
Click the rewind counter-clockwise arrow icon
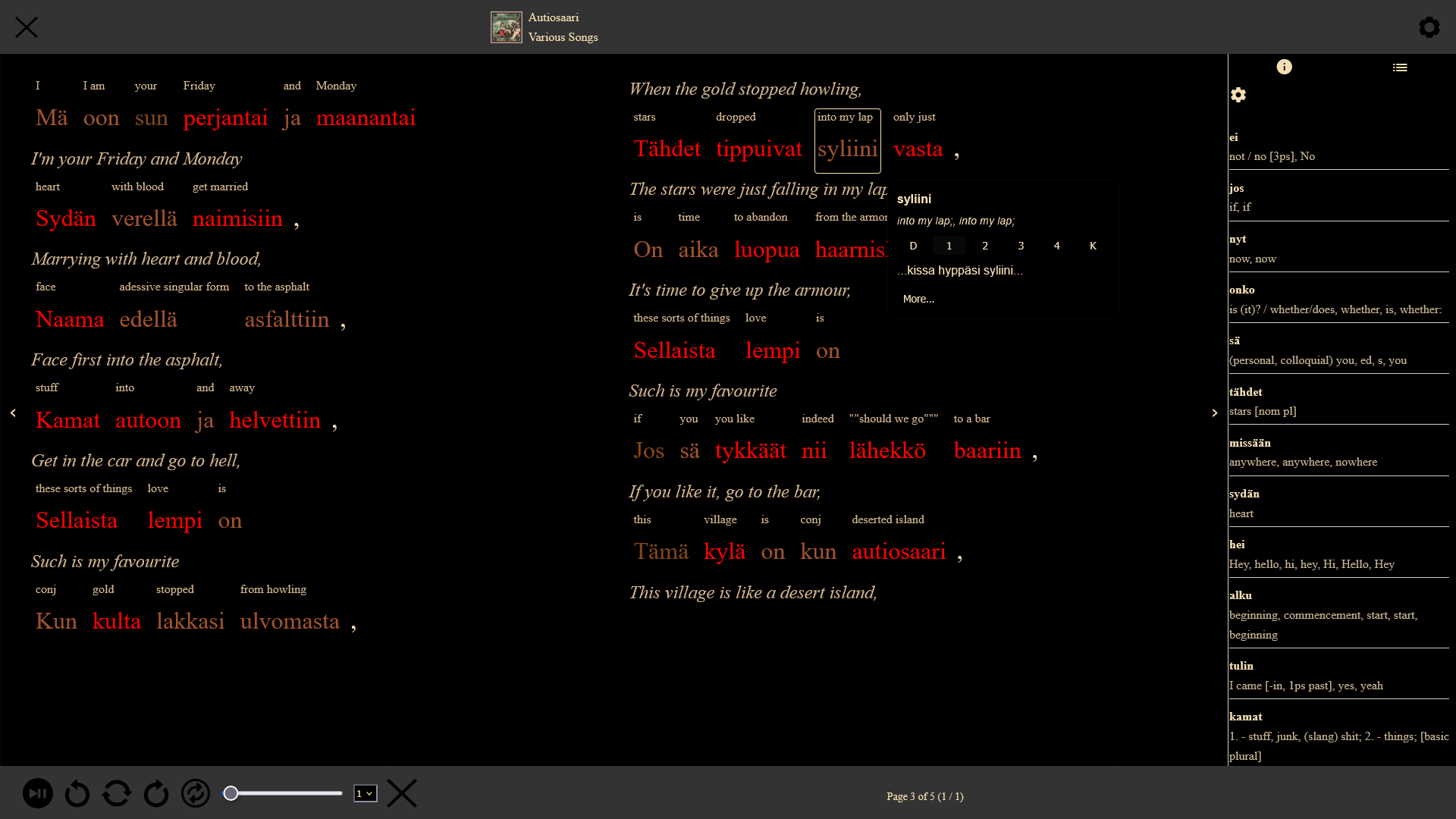point(77,793)
